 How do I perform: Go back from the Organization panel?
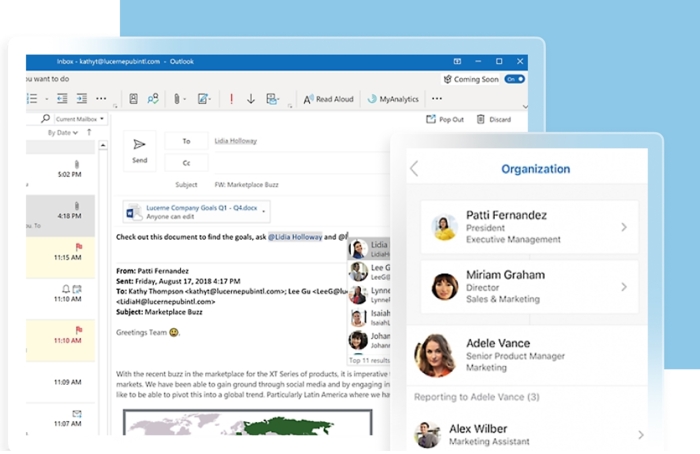(414, 169)
